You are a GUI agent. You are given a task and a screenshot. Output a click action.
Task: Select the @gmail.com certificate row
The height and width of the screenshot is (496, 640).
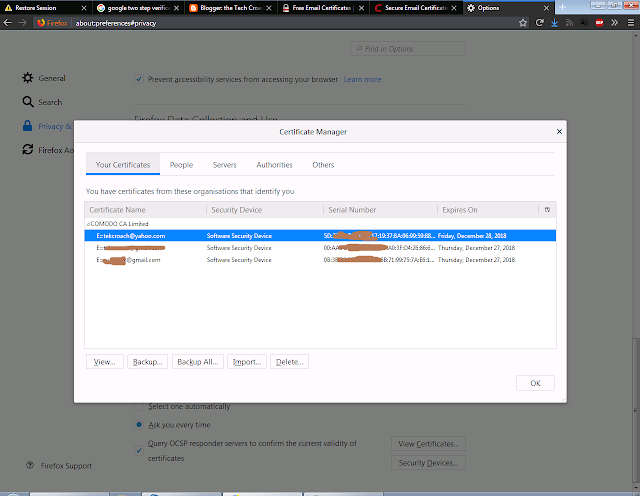click(x=320, y=260)
